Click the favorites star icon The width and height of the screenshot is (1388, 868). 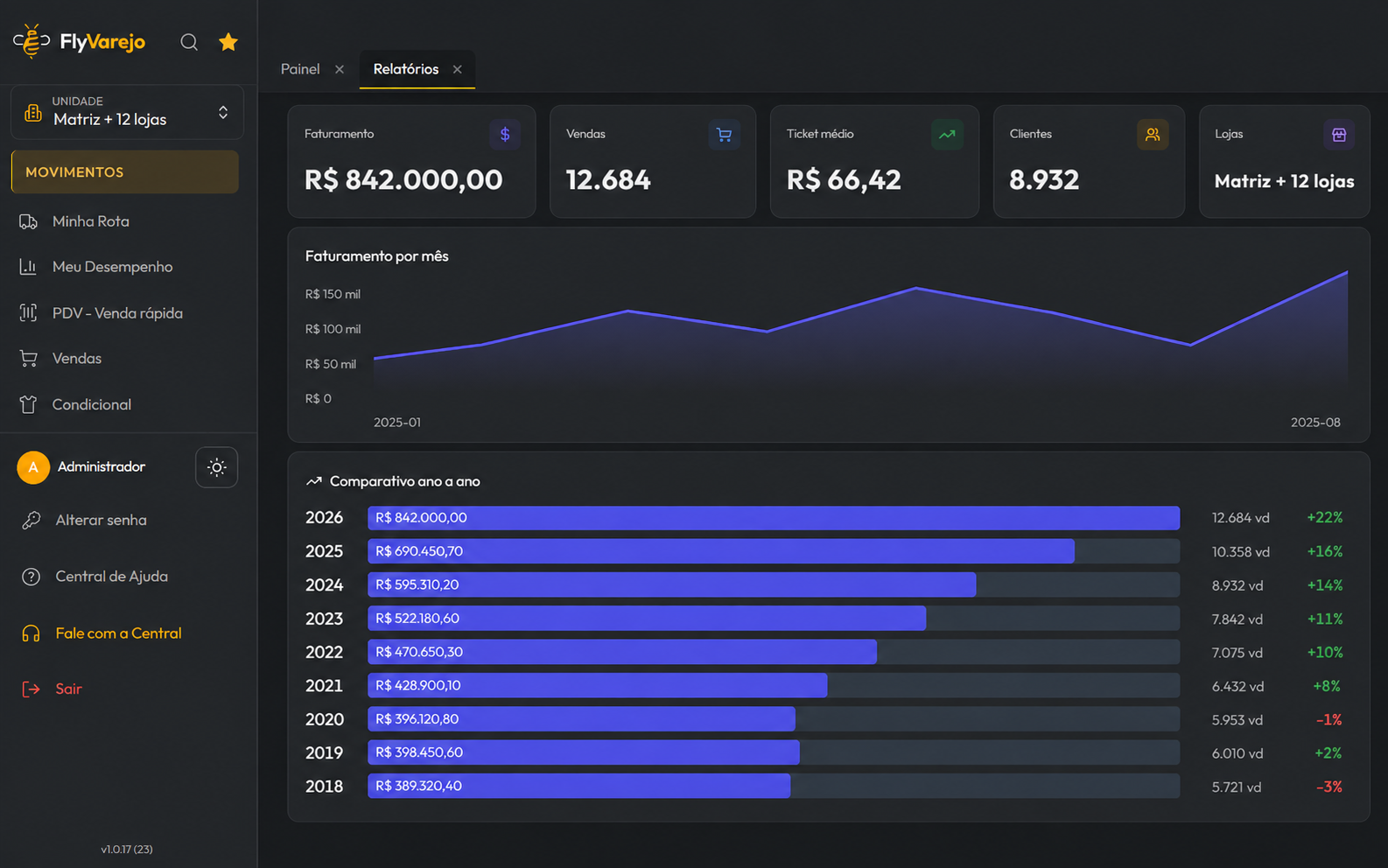[228, 42]
